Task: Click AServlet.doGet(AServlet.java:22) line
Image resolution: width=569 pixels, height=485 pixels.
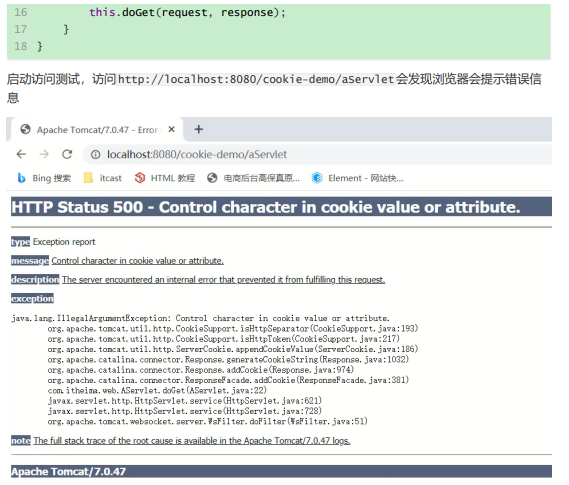Action: [x=157, y=390]
